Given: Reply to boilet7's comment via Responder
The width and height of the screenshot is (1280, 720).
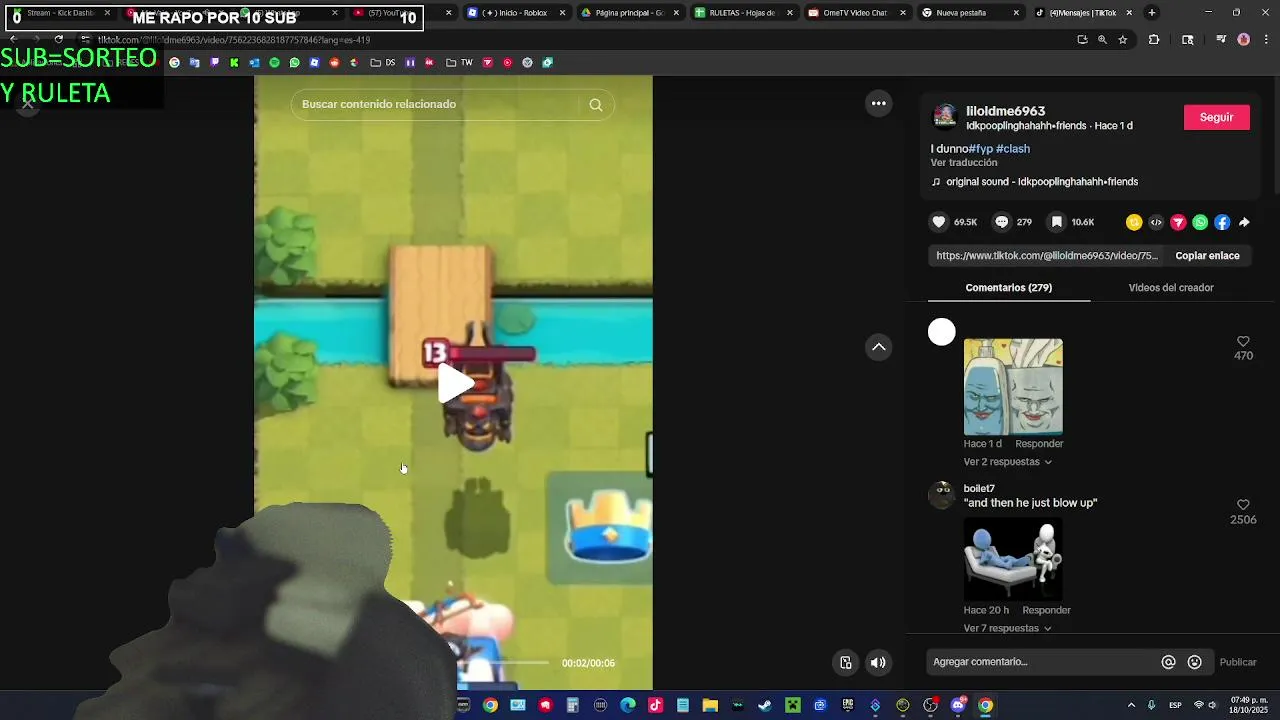Looking at the screenshot, I should point(1046,610).
